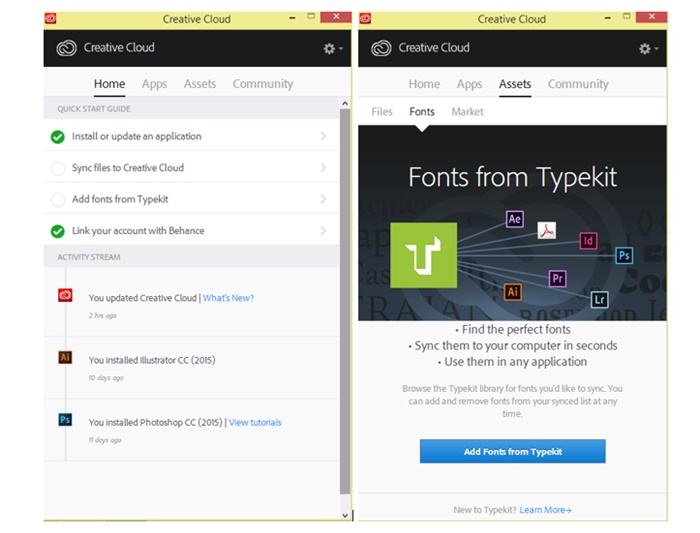700x533 pixels.
Task: Click scrollbar up arrow in left window
Action: point(345,103)
